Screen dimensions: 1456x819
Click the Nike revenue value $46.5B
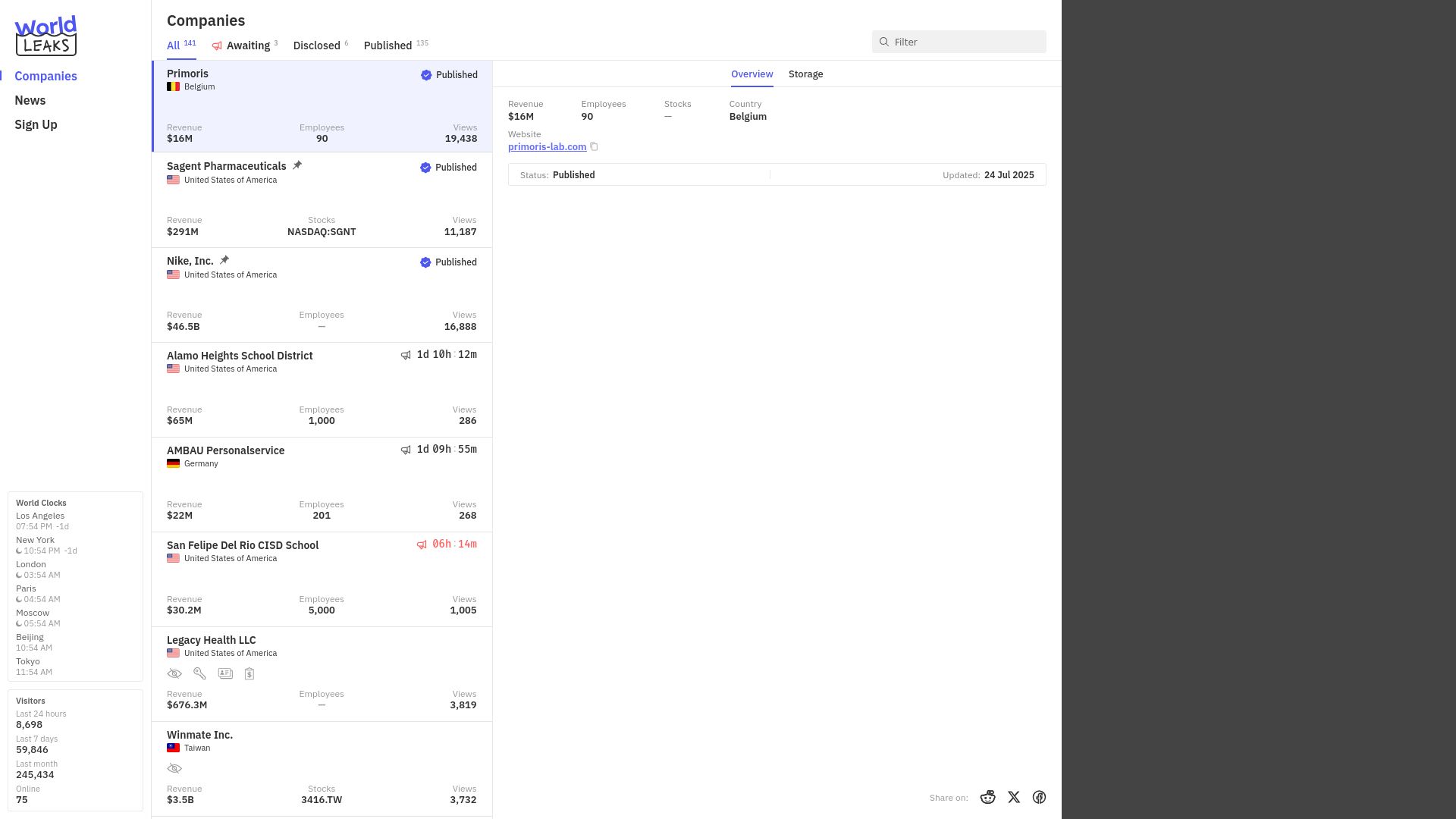(x=184, y=327)
